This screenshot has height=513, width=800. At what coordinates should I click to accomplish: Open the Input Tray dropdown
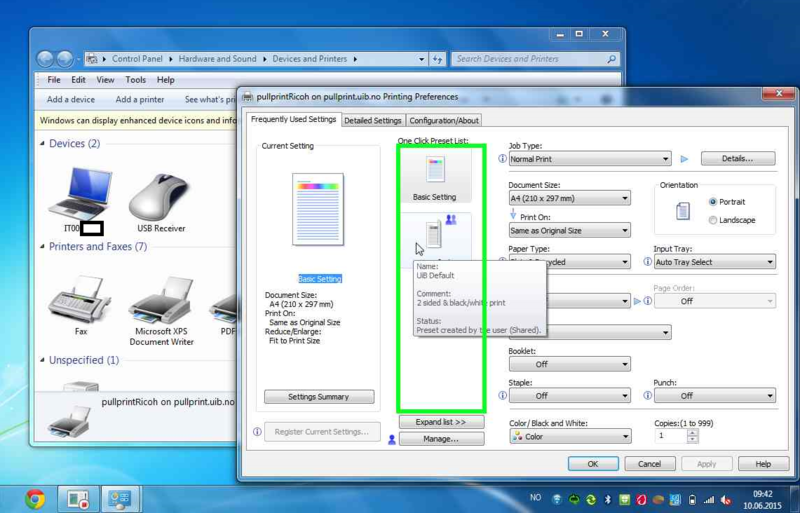point(715,262)
